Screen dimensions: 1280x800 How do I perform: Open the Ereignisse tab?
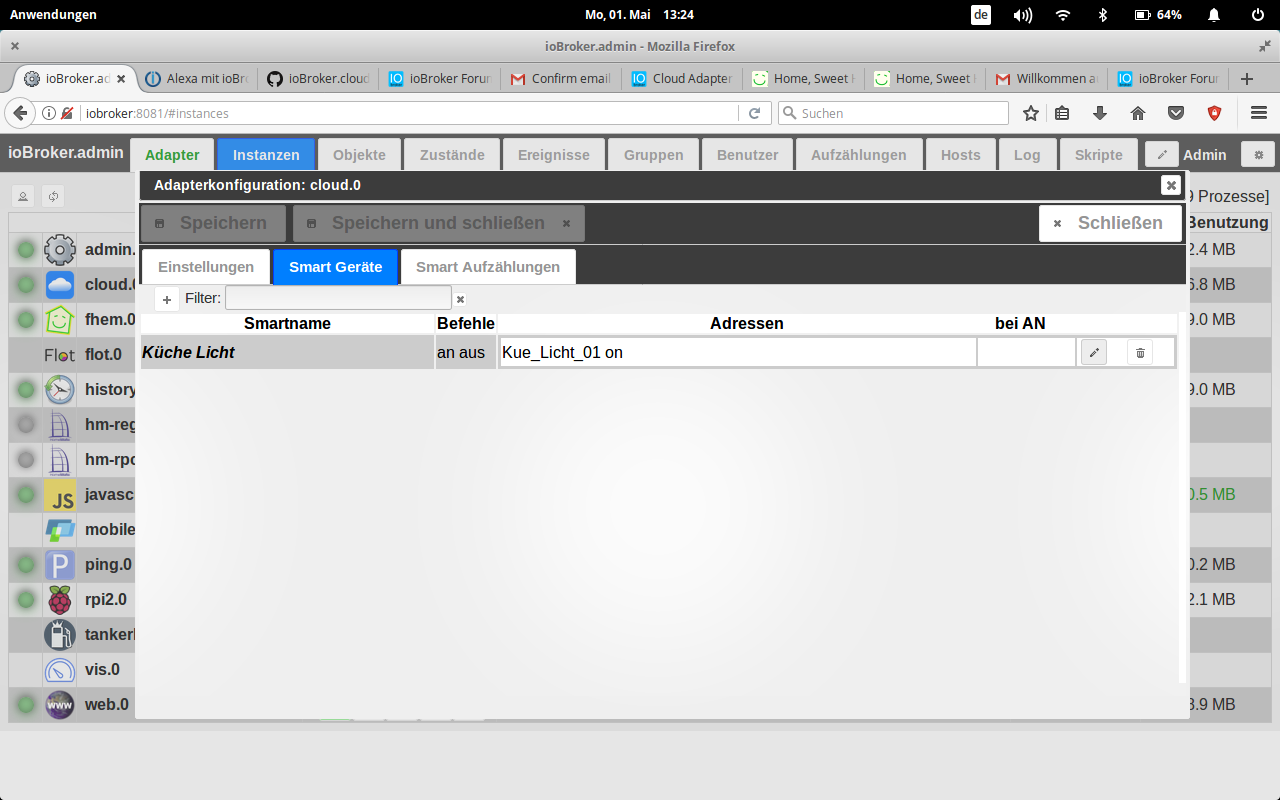pos(554,154)
